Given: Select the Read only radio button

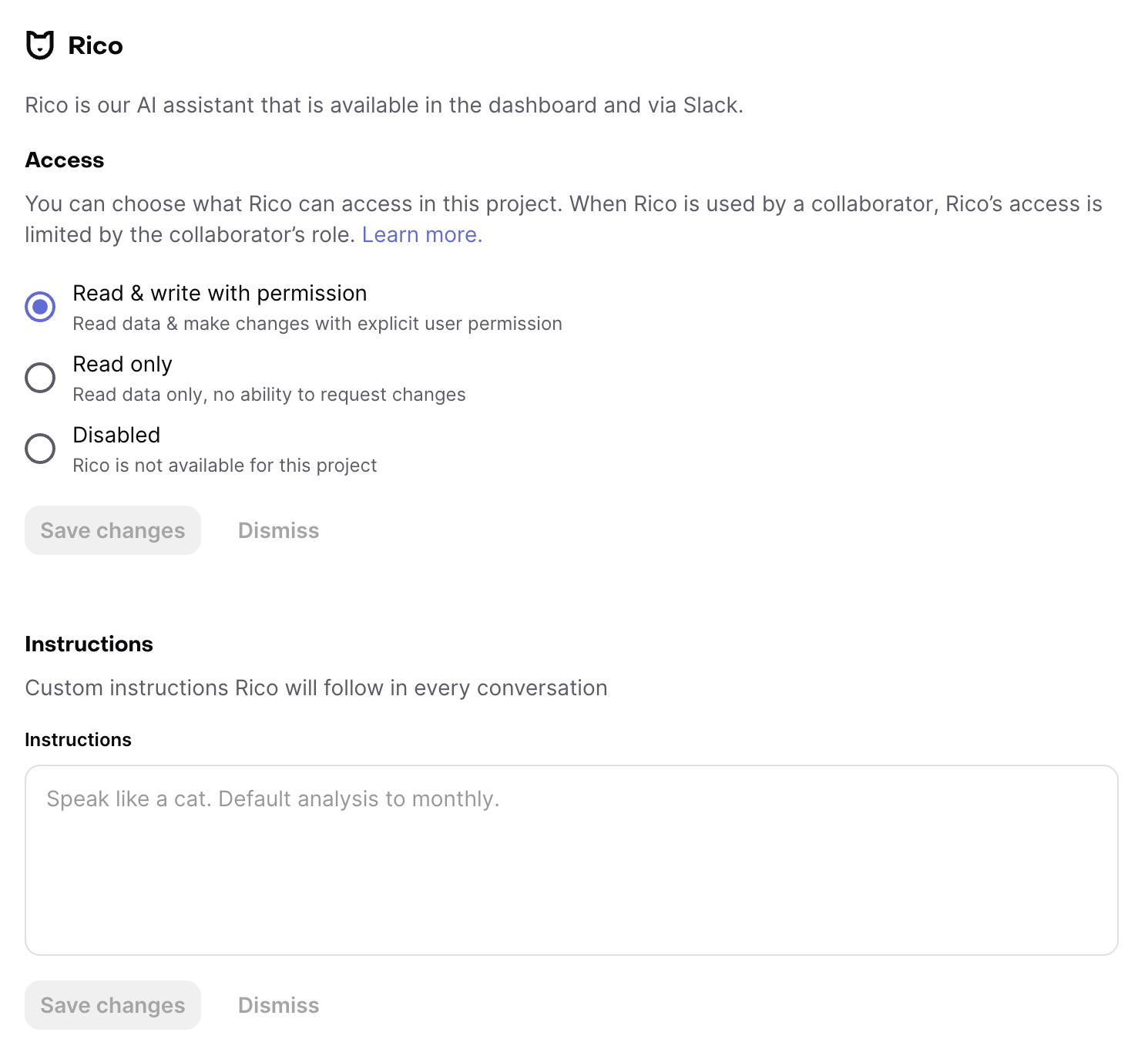Looking at the screenshot, I should pyautogui.click(x=40, y=378).
